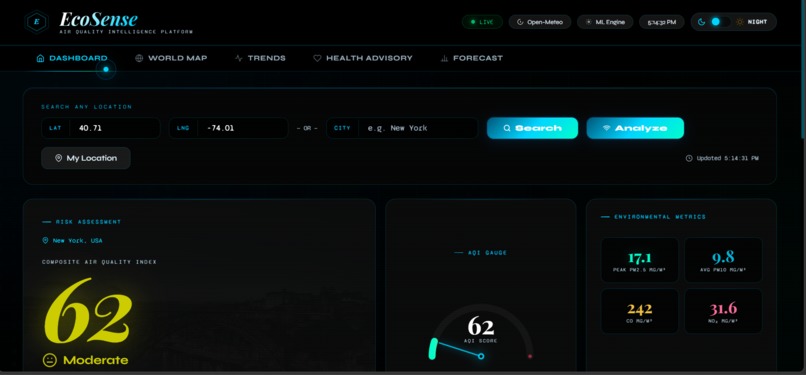
Task: Click the New York, USA location label
Action: pos(77,240)
